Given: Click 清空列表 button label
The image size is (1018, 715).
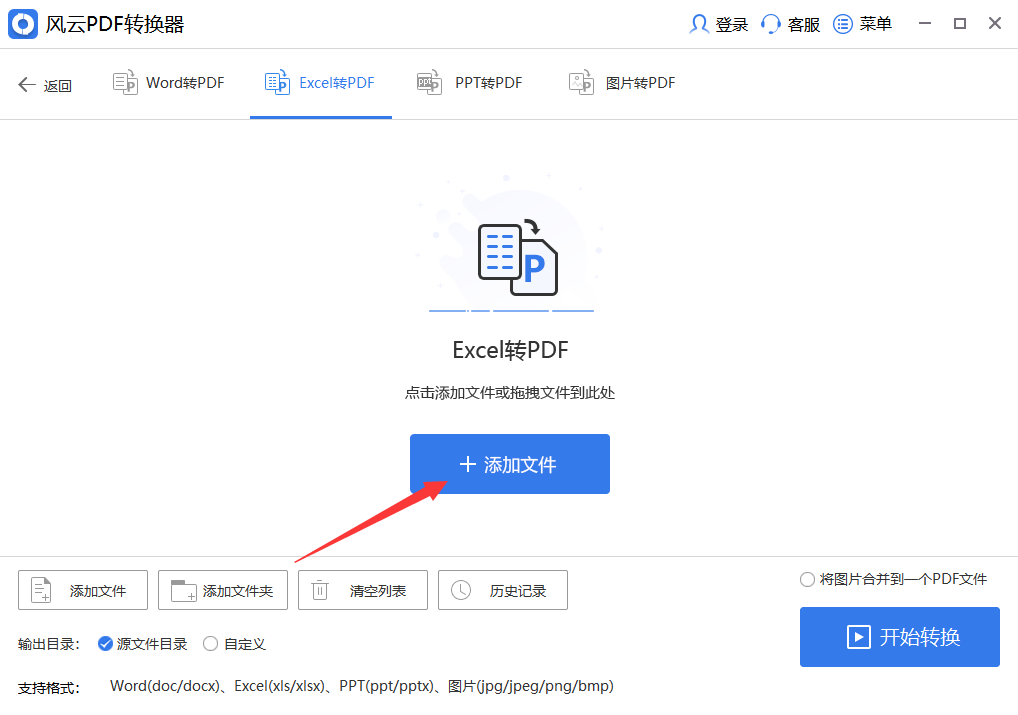Looking at the screenshot, I should point(378,591).
